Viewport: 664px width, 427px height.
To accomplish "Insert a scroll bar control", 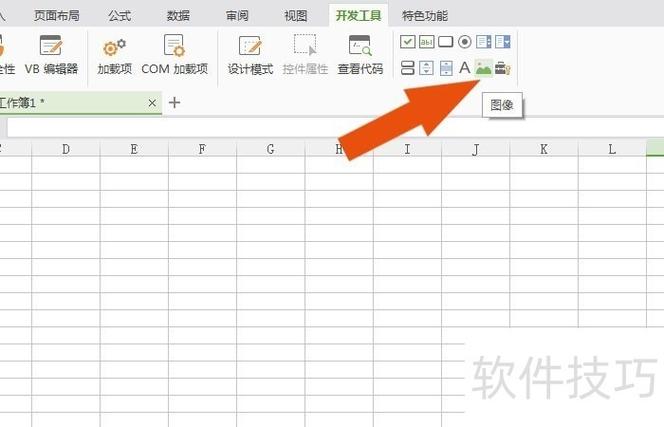I will (446, 68).
